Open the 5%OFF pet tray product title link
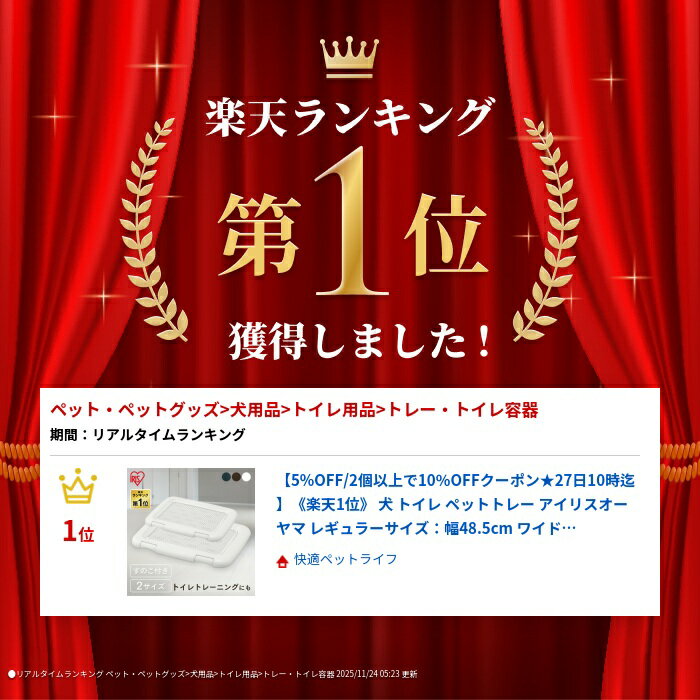Image resolution: width=700 pixels, height=700 pixels. [x=455, y=504]
